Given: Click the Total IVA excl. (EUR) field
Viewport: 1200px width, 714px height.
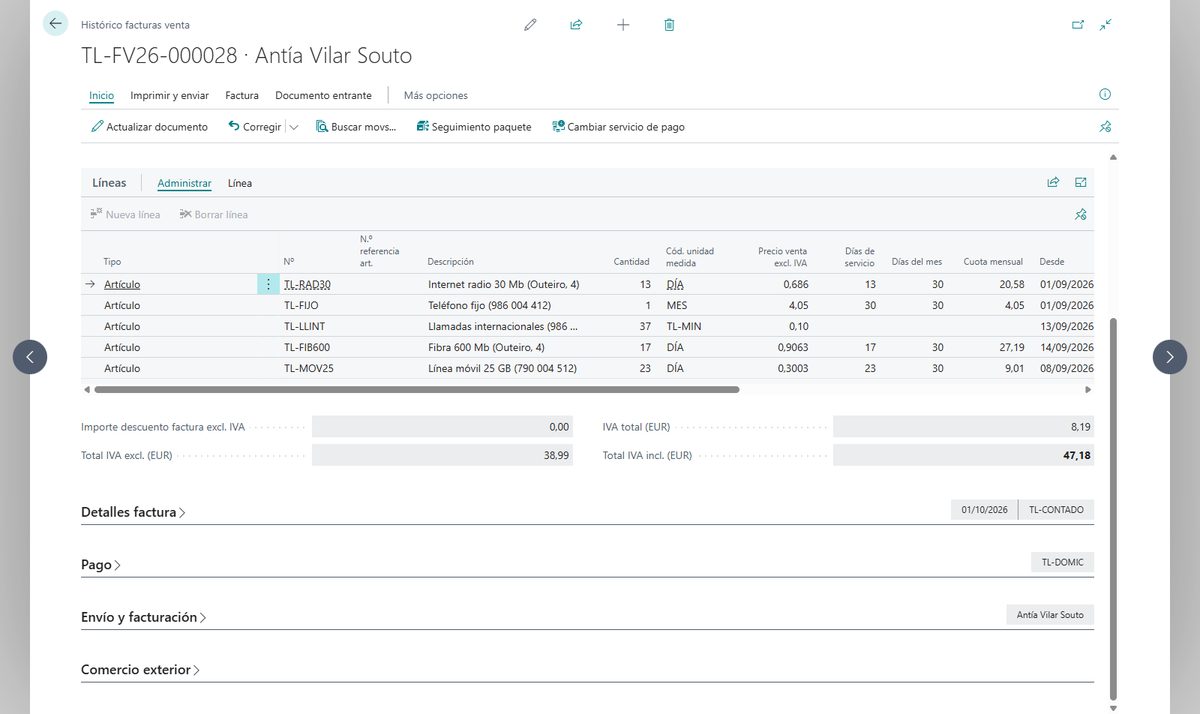Looking at the screenshot, I should coord(443,455).
